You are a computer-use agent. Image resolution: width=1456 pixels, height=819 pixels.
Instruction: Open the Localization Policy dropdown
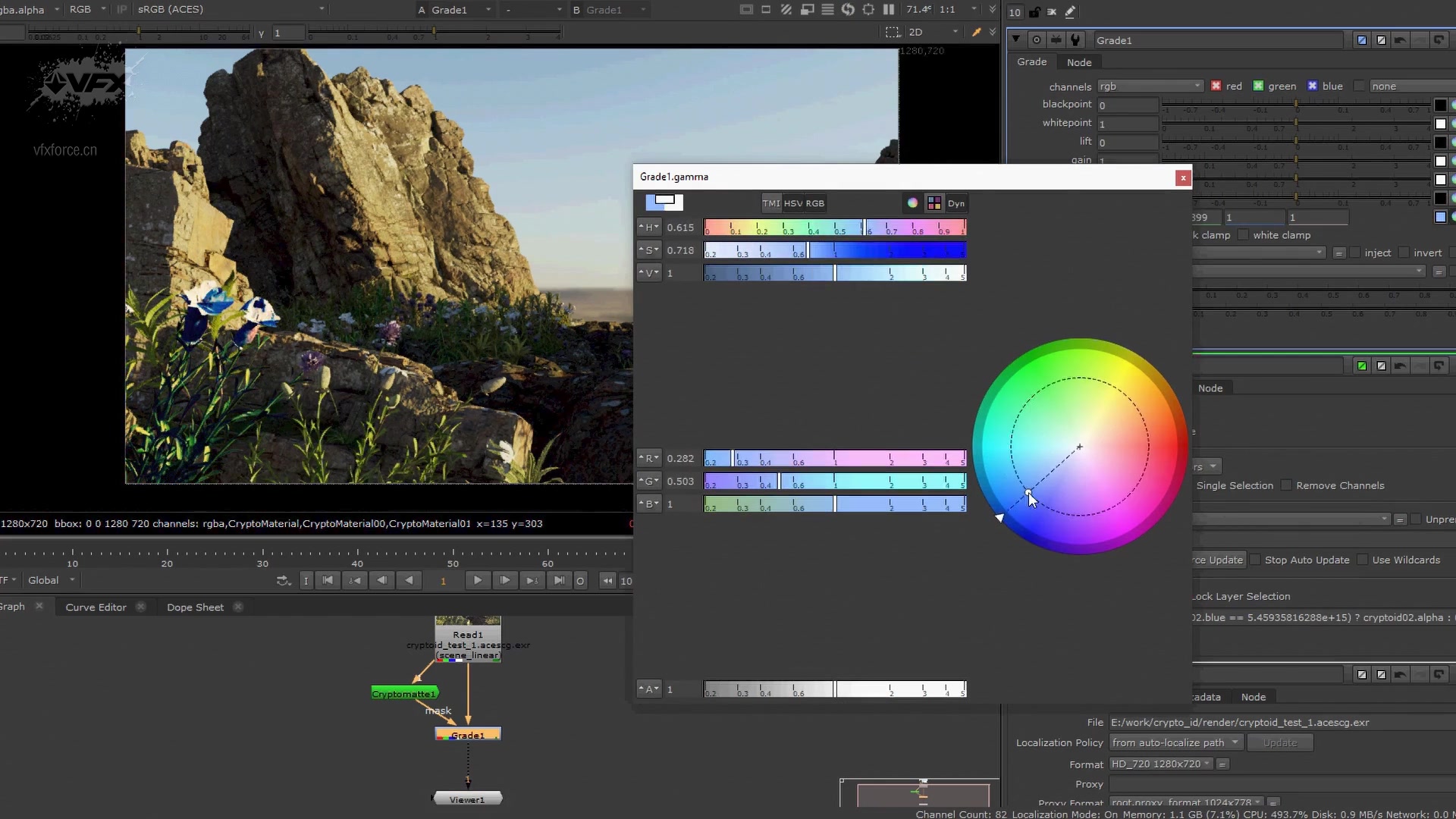1175,742
